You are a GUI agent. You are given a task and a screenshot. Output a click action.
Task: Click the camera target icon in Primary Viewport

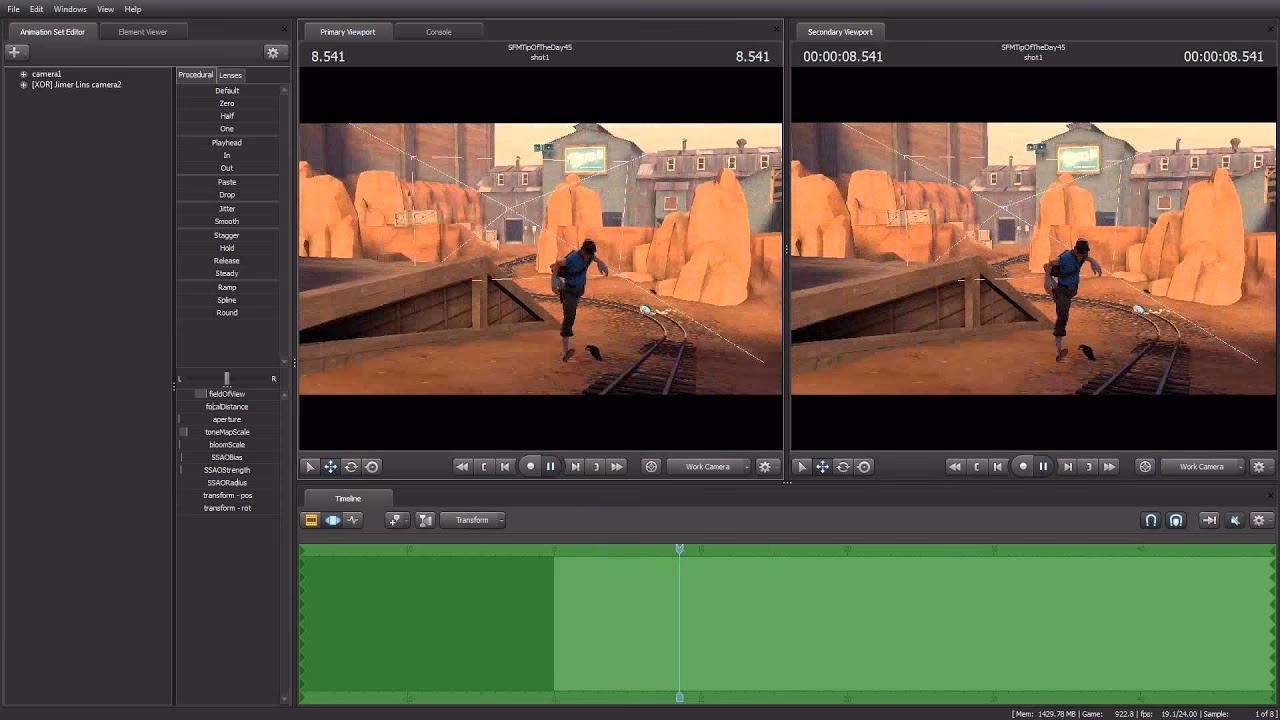click(x=651, y=466)
